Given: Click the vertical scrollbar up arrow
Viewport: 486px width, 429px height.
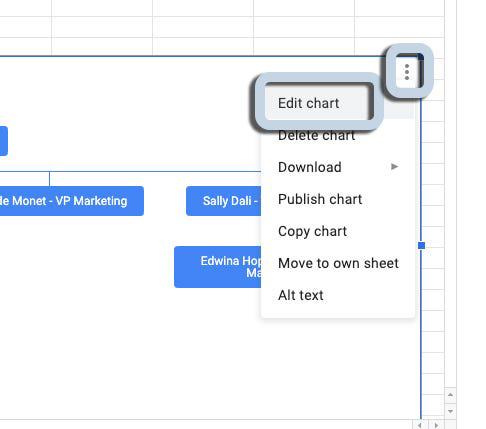Looking at the screenshot, I should pos(450,395).
